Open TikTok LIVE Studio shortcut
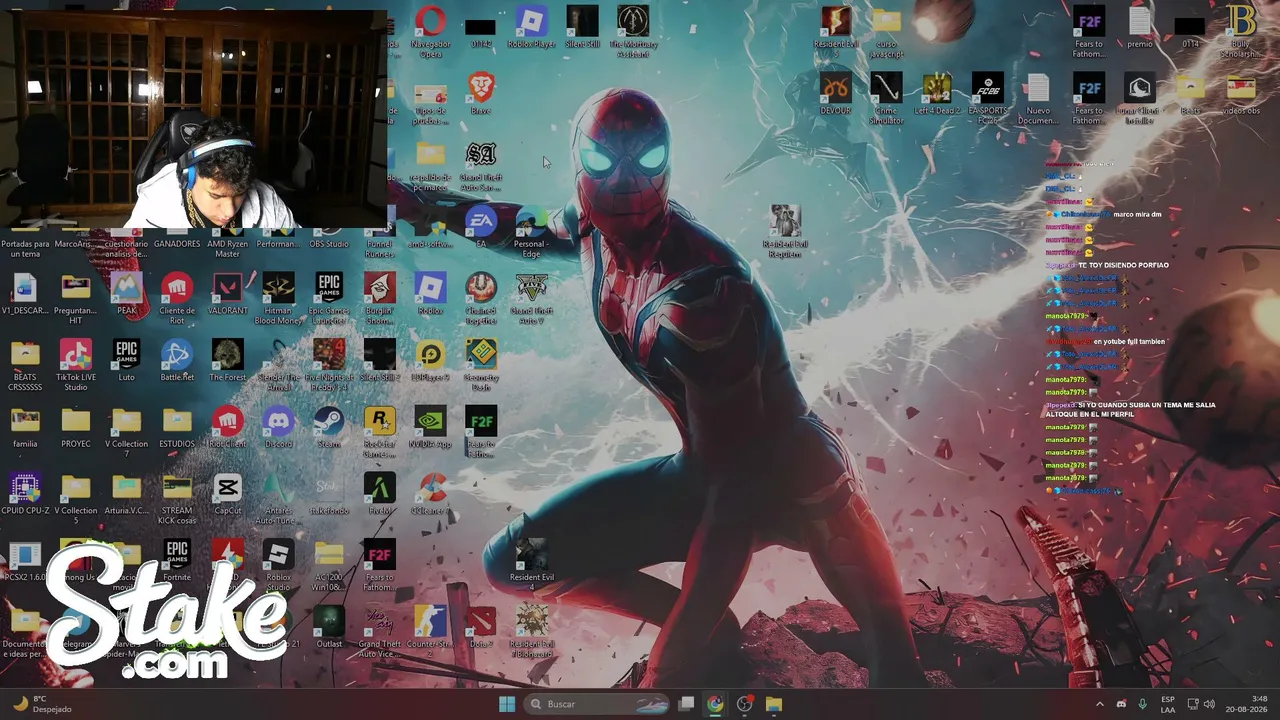The height and width of the screenshot is (720, 1280). point(75,365)
